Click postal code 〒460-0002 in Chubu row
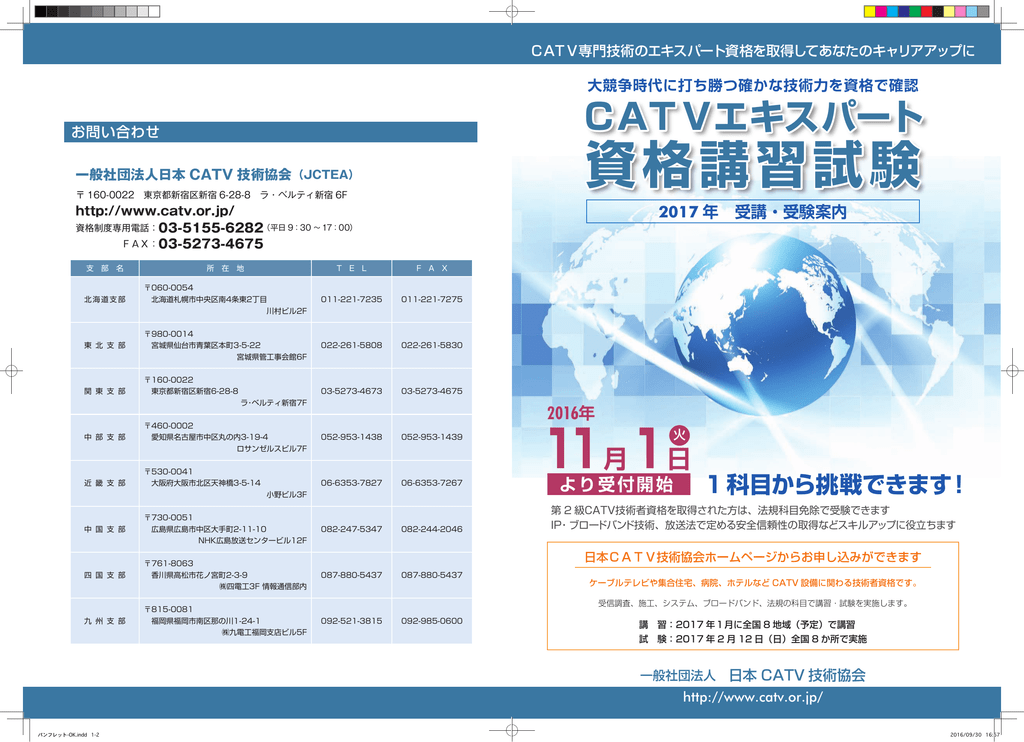This screenshot has height=742, width=1024. pos(169,425)
